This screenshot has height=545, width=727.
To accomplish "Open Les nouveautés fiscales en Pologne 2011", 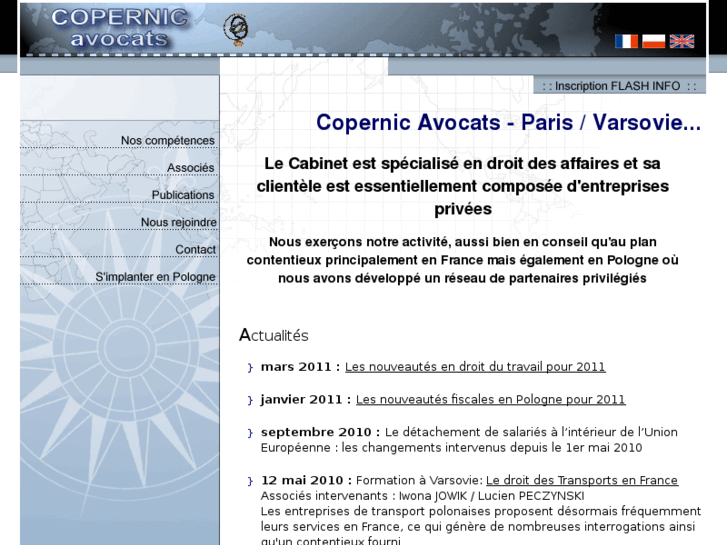I will pyautogui.click(x=491, y=399).
